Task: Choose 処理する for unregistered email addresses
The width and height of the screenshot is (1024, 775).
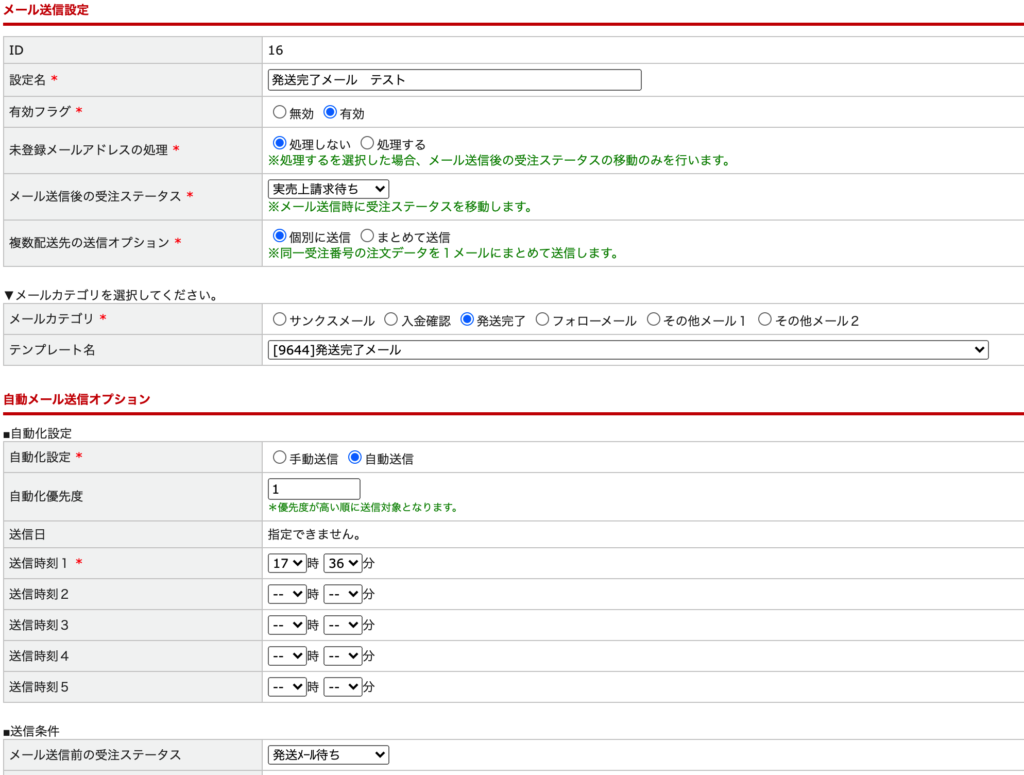Action: click(x=367, y=144)
